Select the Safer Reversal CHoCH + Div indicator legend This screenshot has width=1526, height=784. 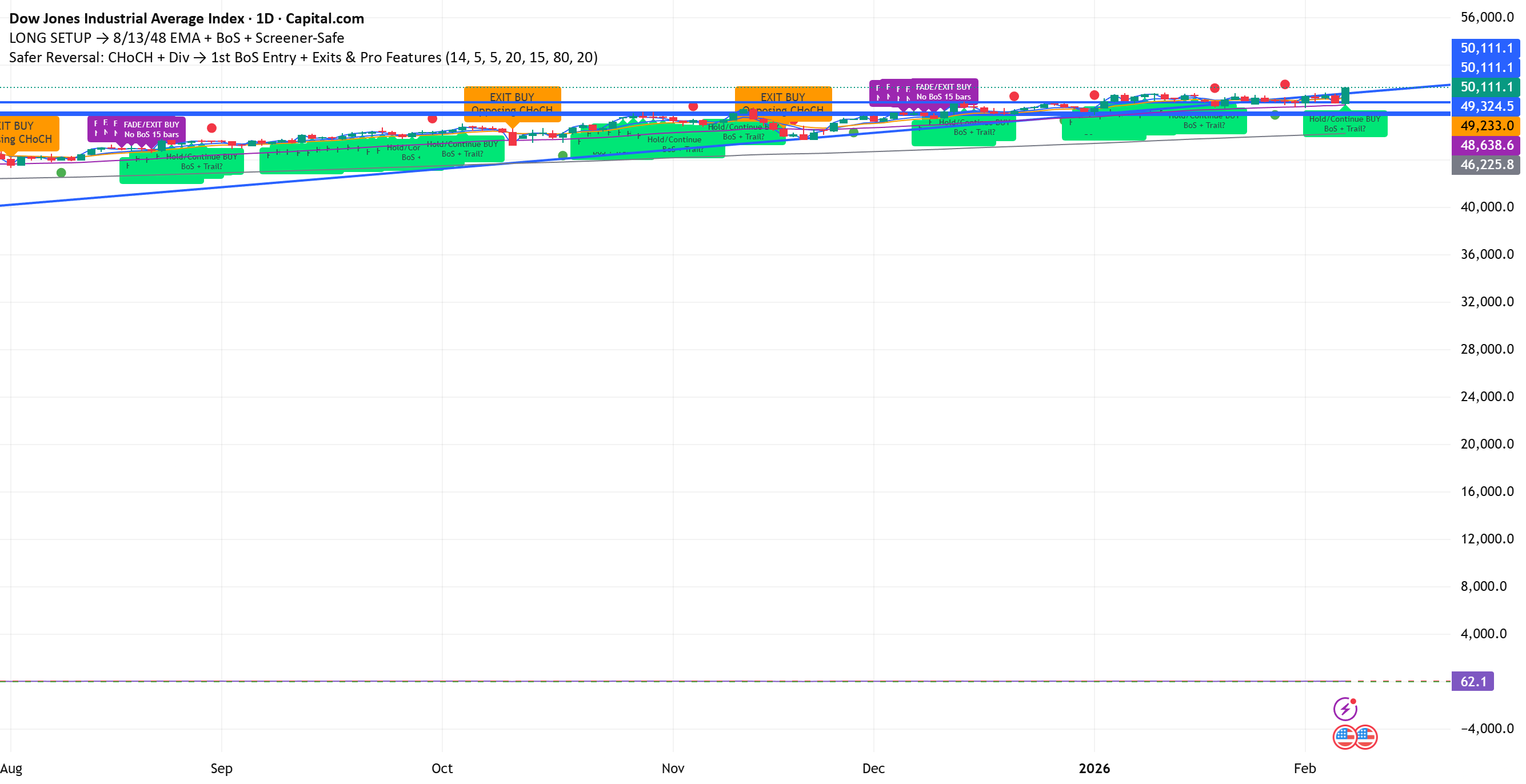[x=303, y=58]
